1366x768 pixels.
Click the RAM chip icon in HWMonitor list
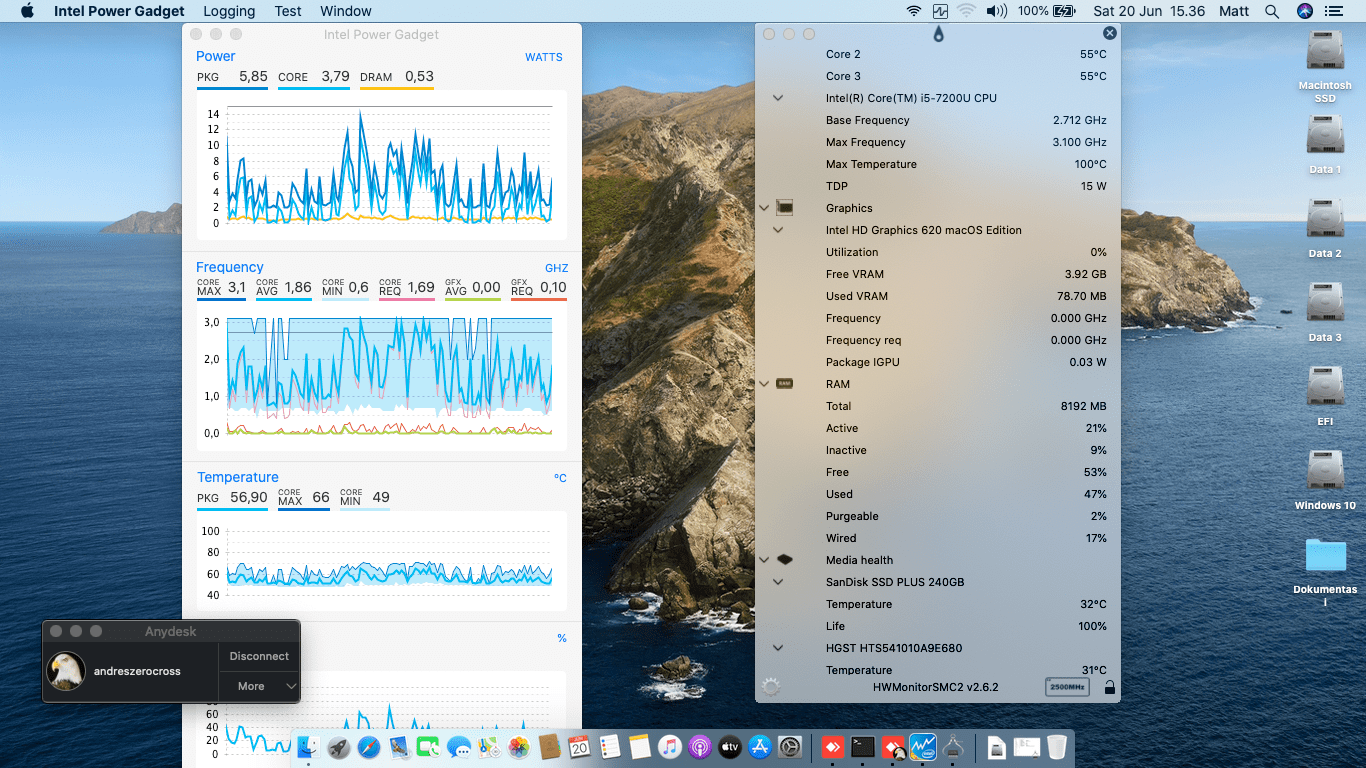click(785, 383)
